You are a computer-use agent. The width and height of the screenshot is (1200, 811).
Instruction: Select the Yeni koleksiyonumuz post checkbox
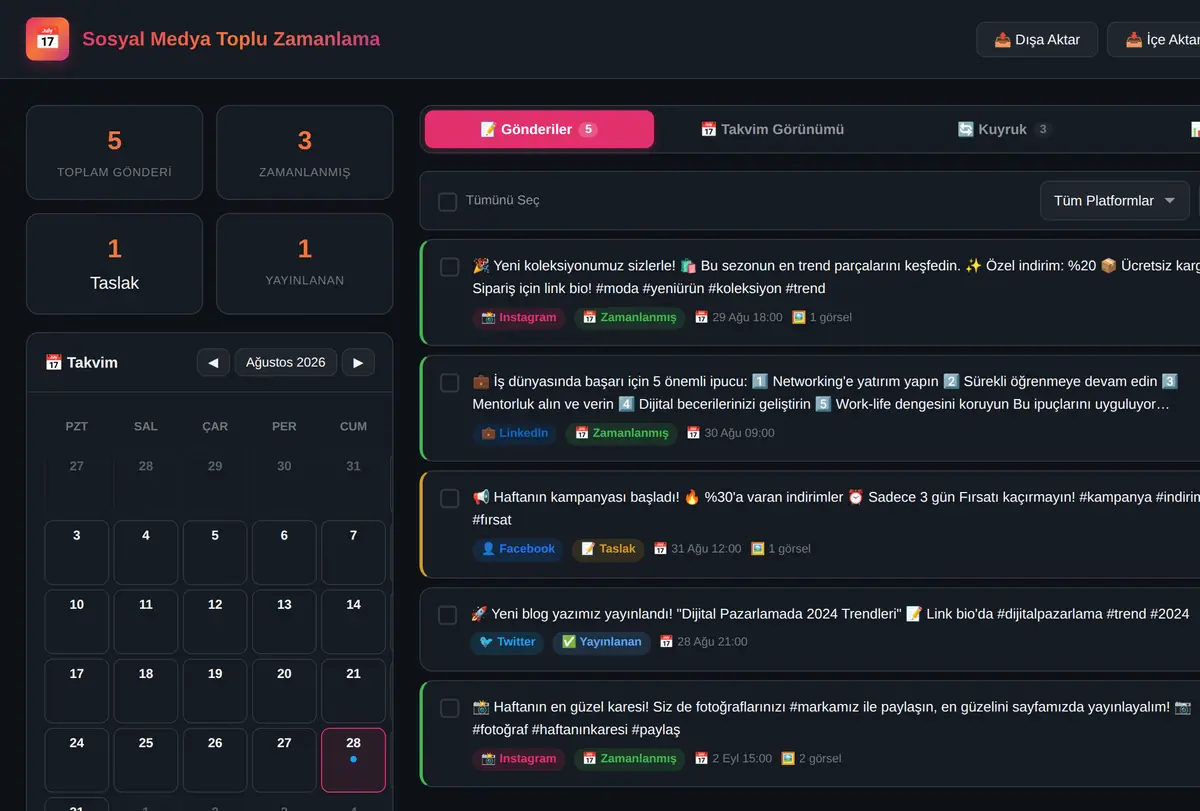(450, 267)
